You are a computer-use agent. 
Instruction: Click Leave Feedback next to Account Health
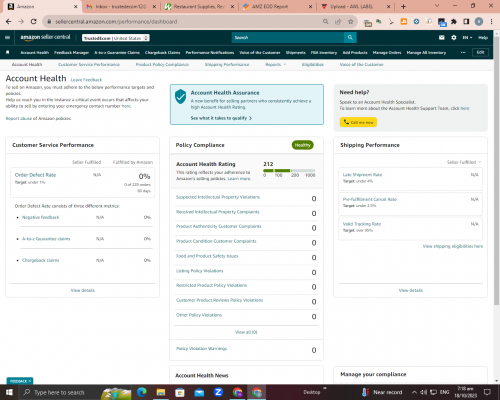(x=86, y=80)
